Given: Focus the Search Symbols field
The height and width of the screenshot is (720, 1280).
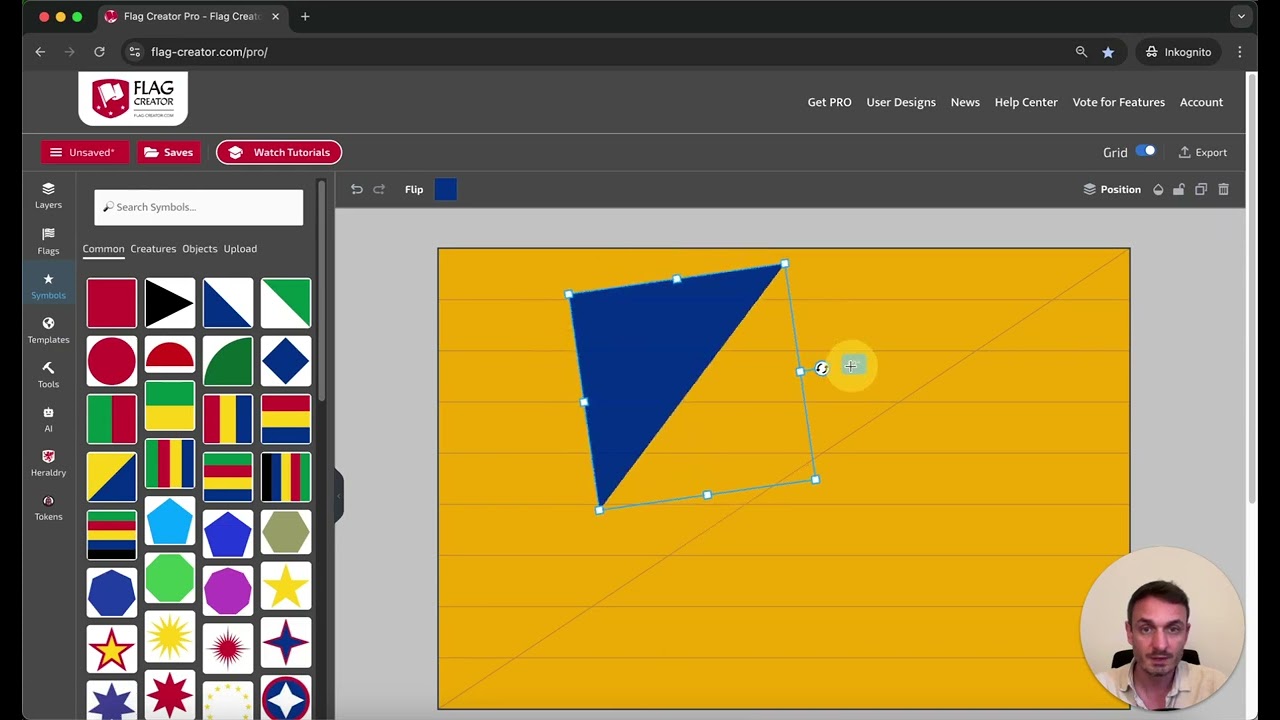Looking at the screenshot, I should (199, 207).
